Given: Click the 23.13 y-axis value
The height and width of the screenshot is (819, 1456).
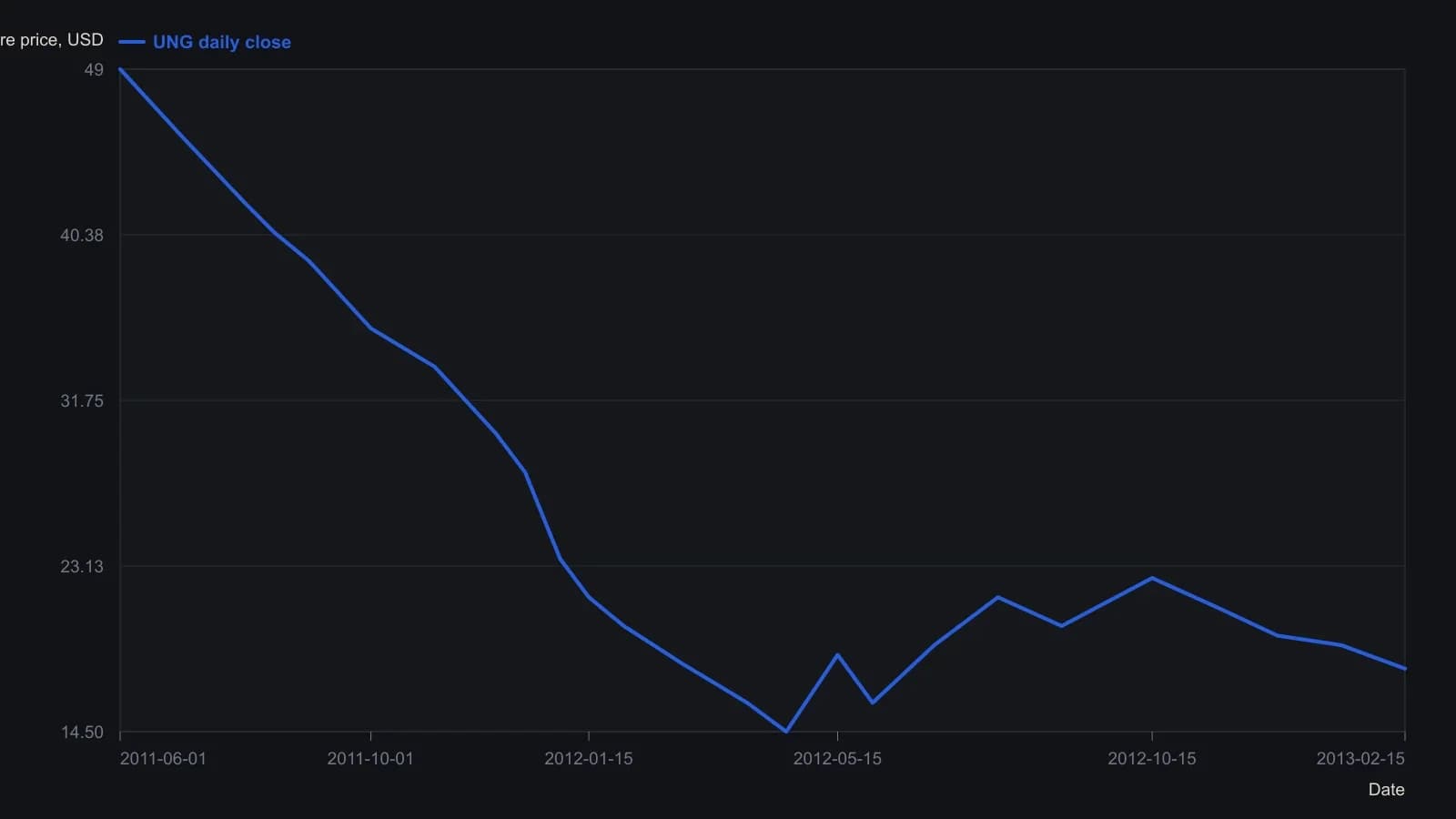Looking at the screenshot, I should click(82, 567).
